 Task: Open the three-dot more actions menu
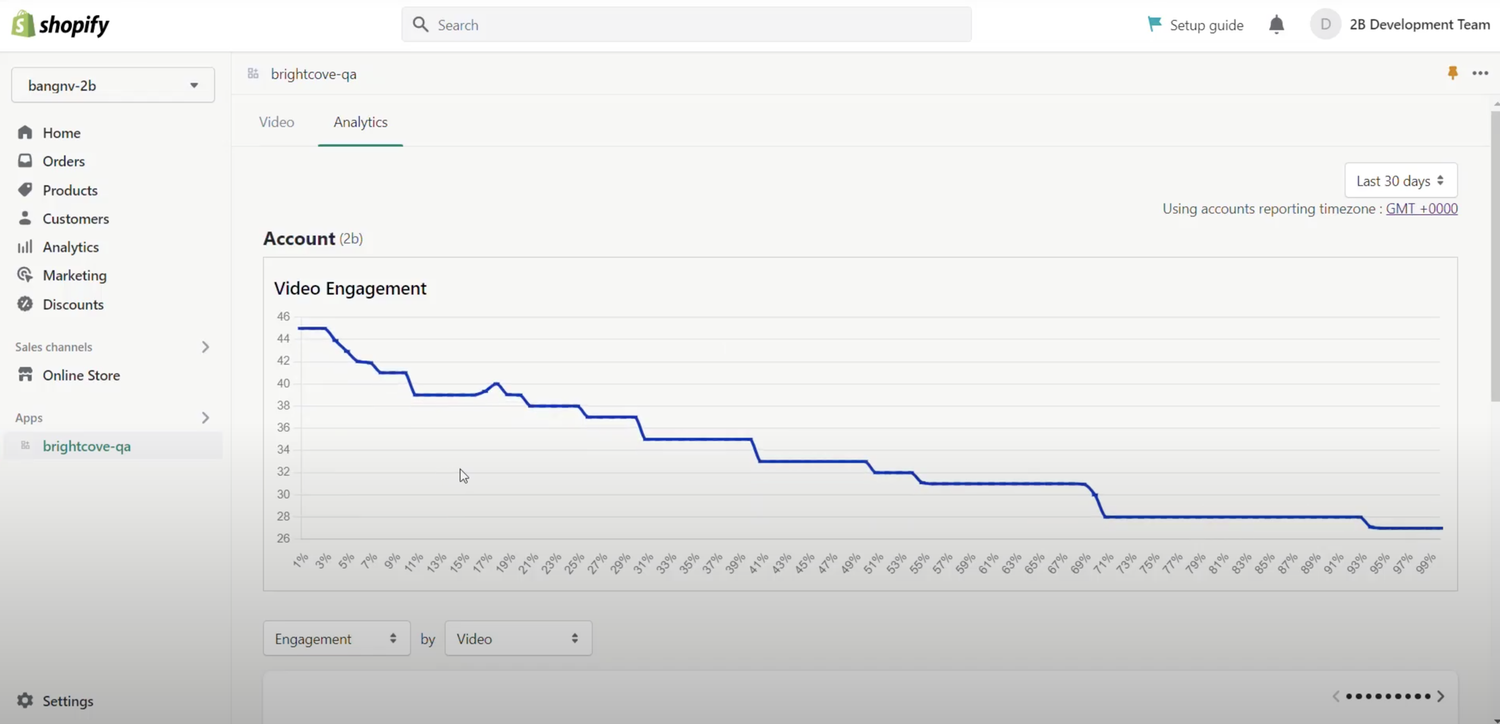(x=1480, y=73)
